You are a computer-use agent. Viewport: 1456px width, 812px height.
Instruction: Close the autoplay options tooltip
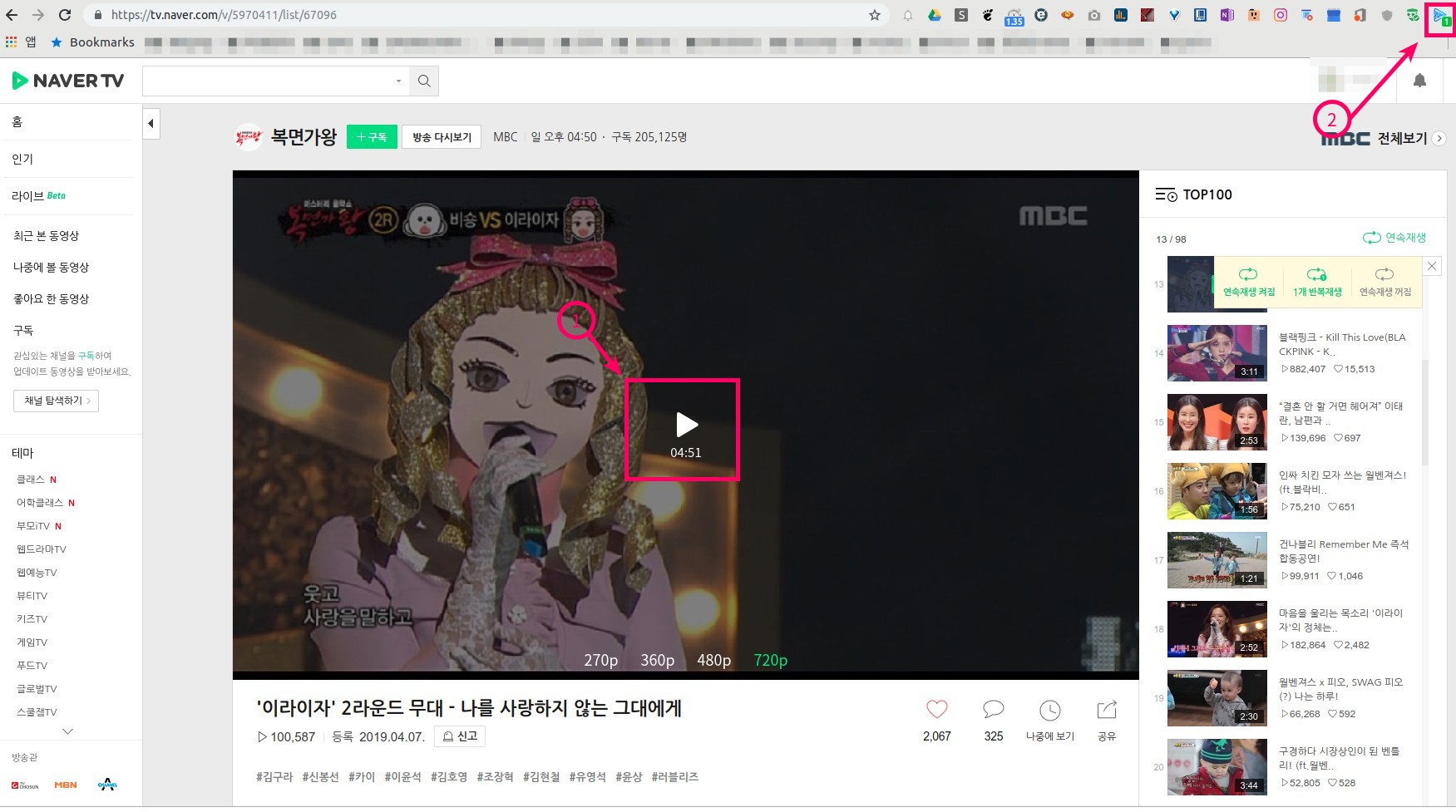point(1432,266)
